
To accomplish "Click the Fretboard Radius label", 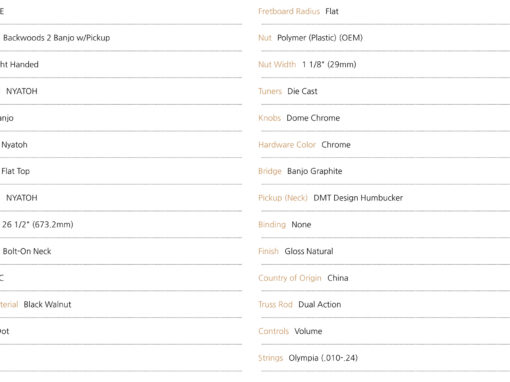I will pos(289,11).
